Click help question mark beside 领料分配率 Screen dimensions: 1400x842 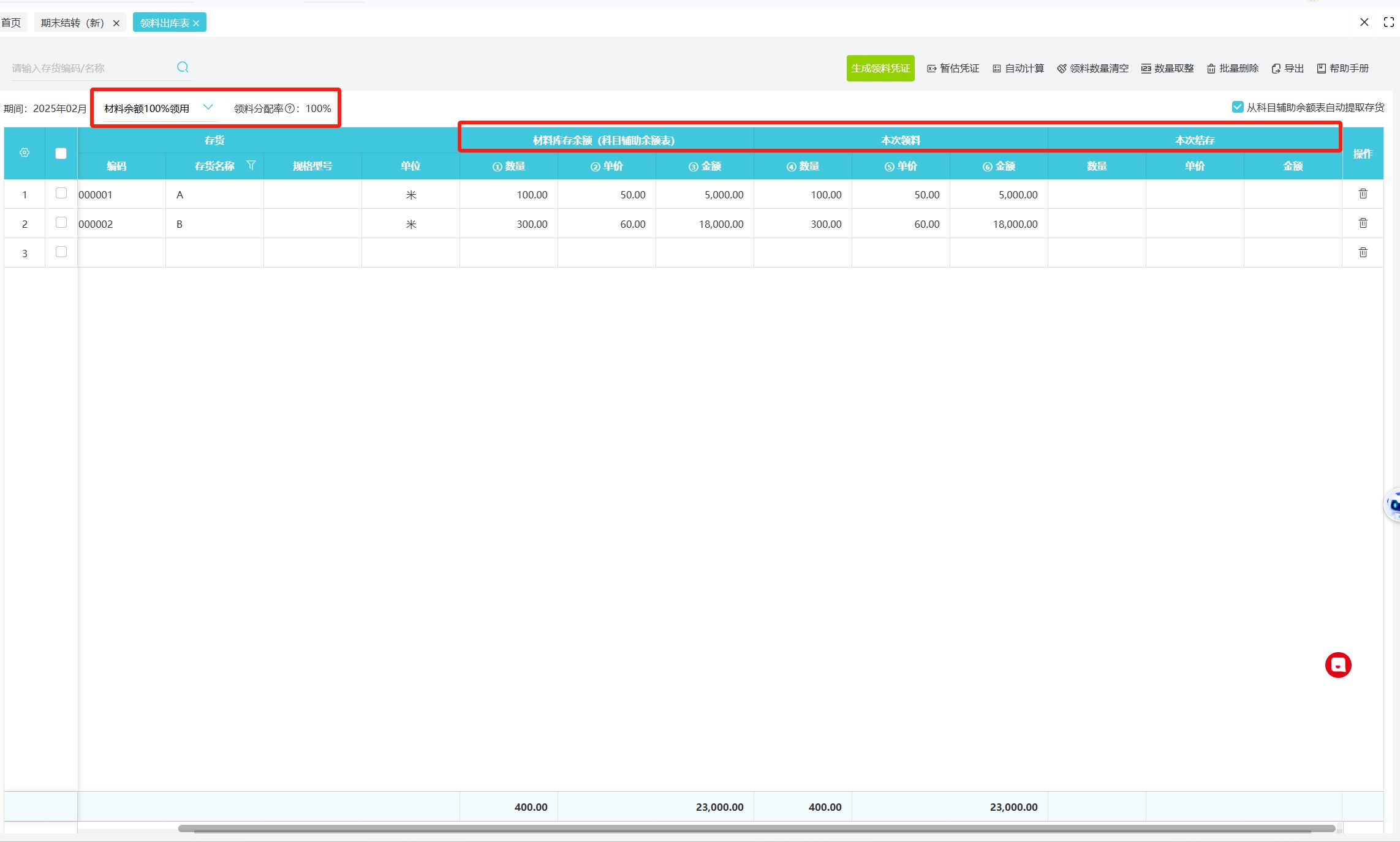click(x=290, y=109)
